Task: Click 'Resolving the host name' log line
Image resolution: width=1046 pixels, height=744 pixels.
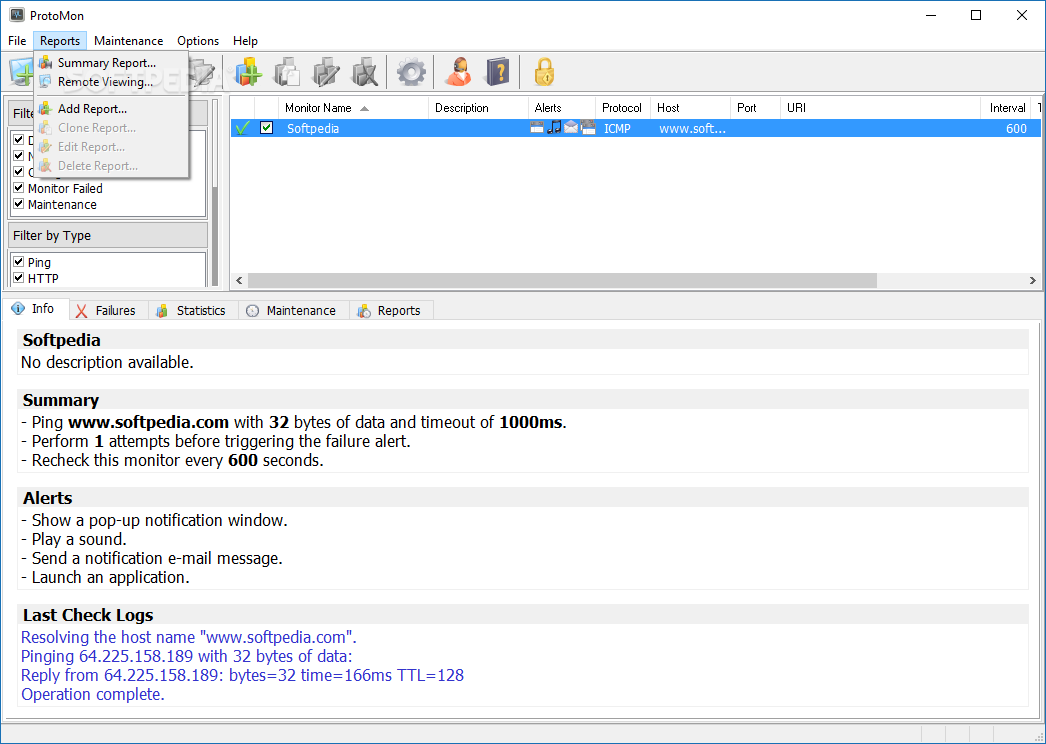Action: pyautogui.click(x=189, y=637)
